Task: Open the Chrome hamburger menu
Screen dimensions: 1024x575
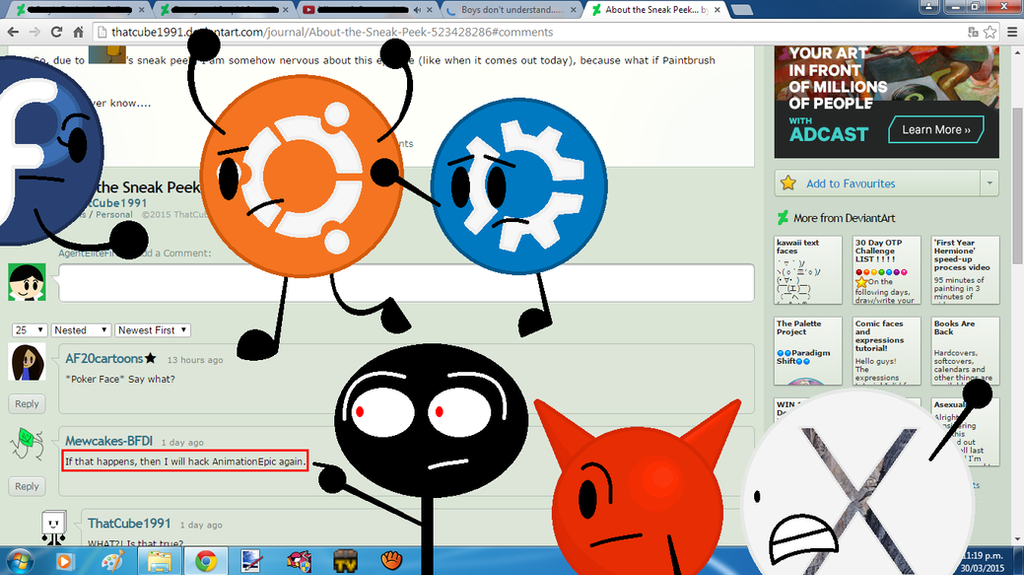Action: pyautogui.click(x=1012, y=32)
